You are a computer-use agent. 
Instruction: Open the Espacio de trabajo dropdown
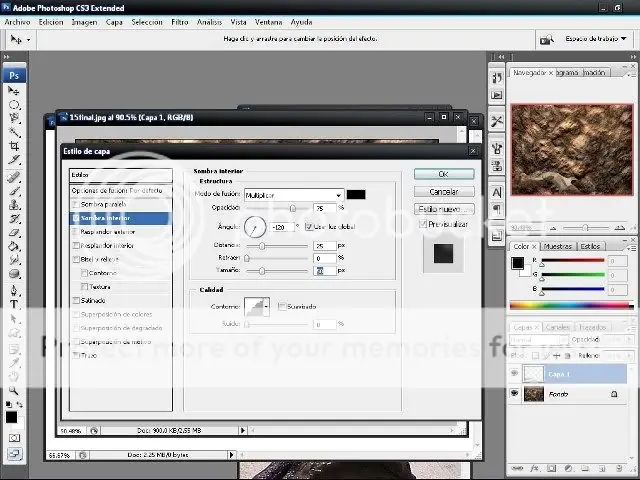point(596,39)
